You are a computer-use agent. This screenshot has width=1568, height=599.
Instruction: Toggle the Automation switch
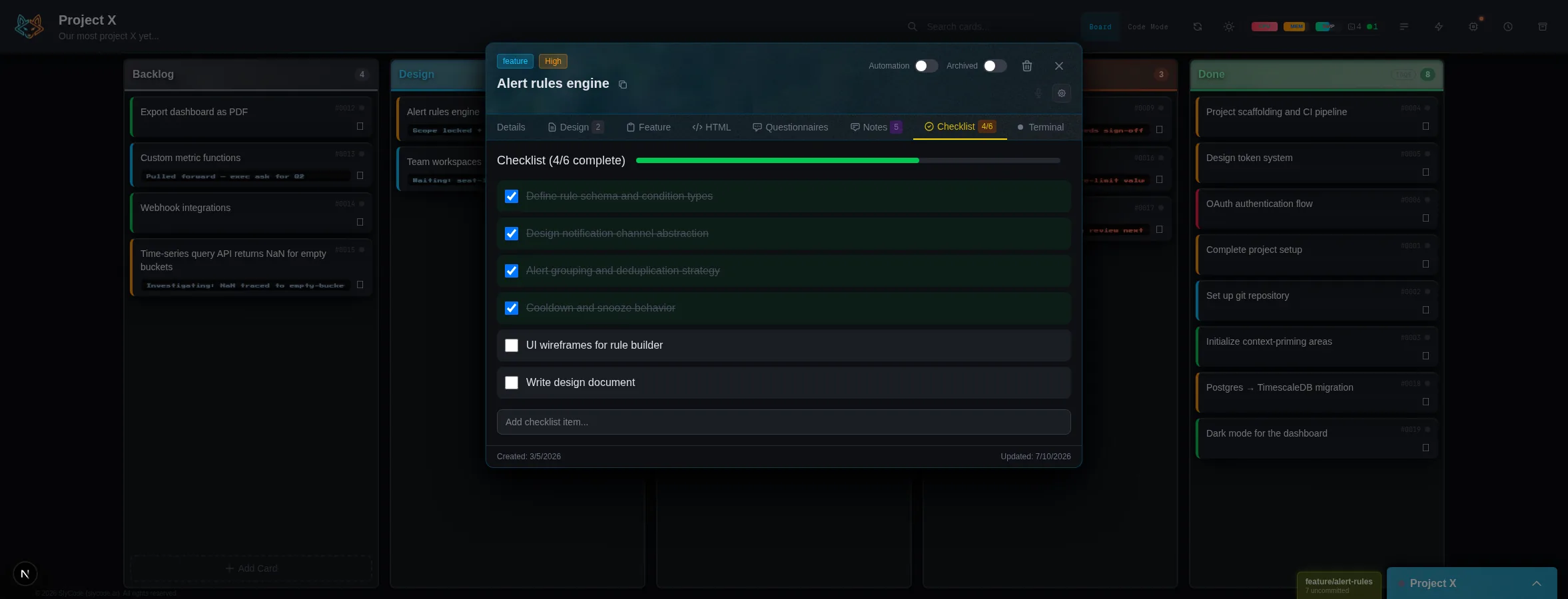[x=926, y=66]
